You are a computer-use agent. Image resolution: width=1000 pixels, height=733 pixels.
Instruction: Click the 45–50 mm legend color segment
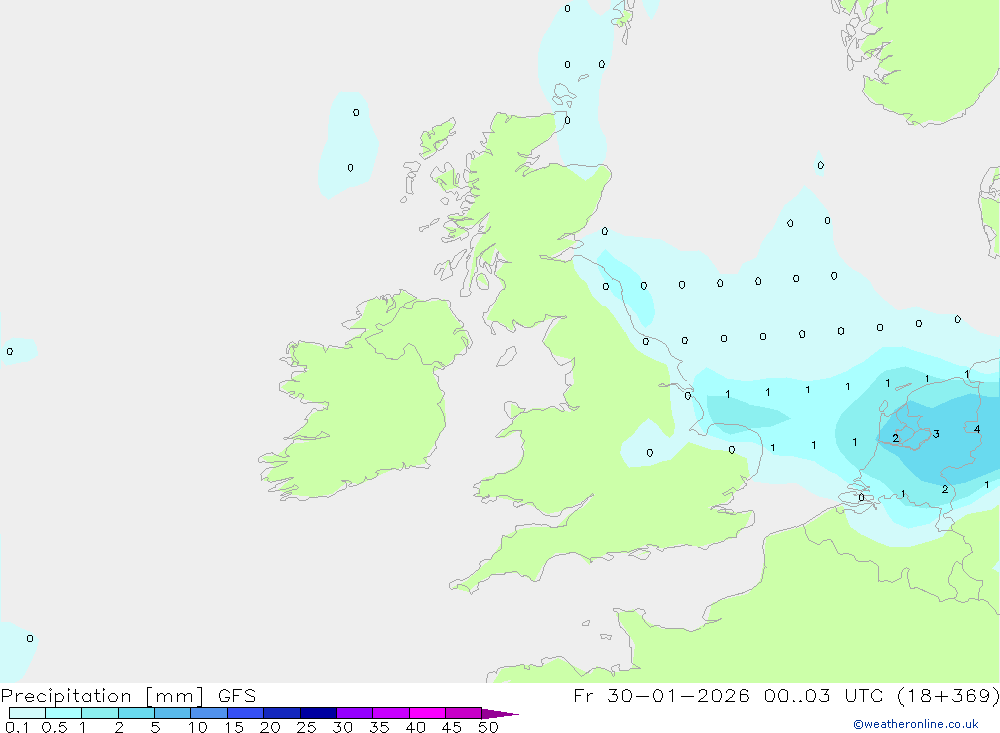pos(464,713)
